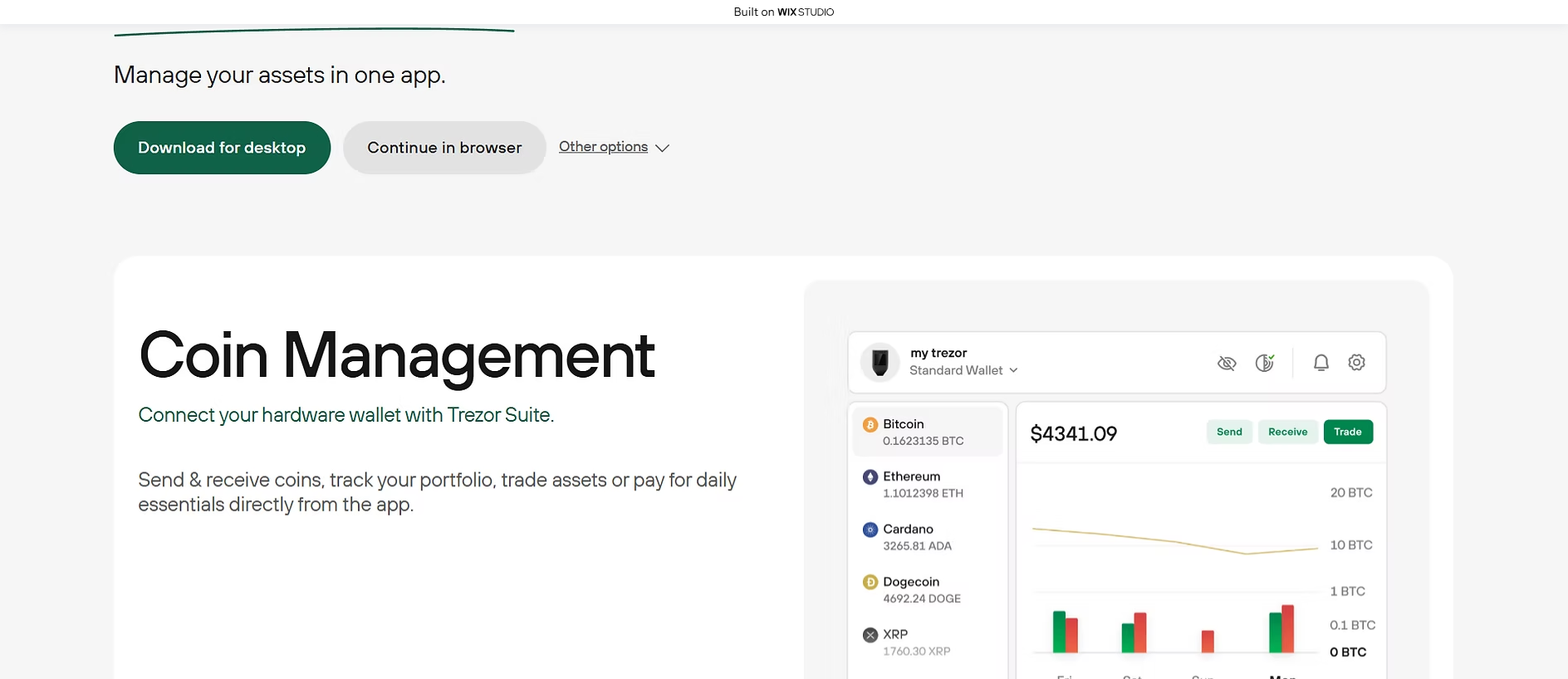Click the Coin Management heading
Viewport: 1568px width, 679px height.
tap(397, 355)
